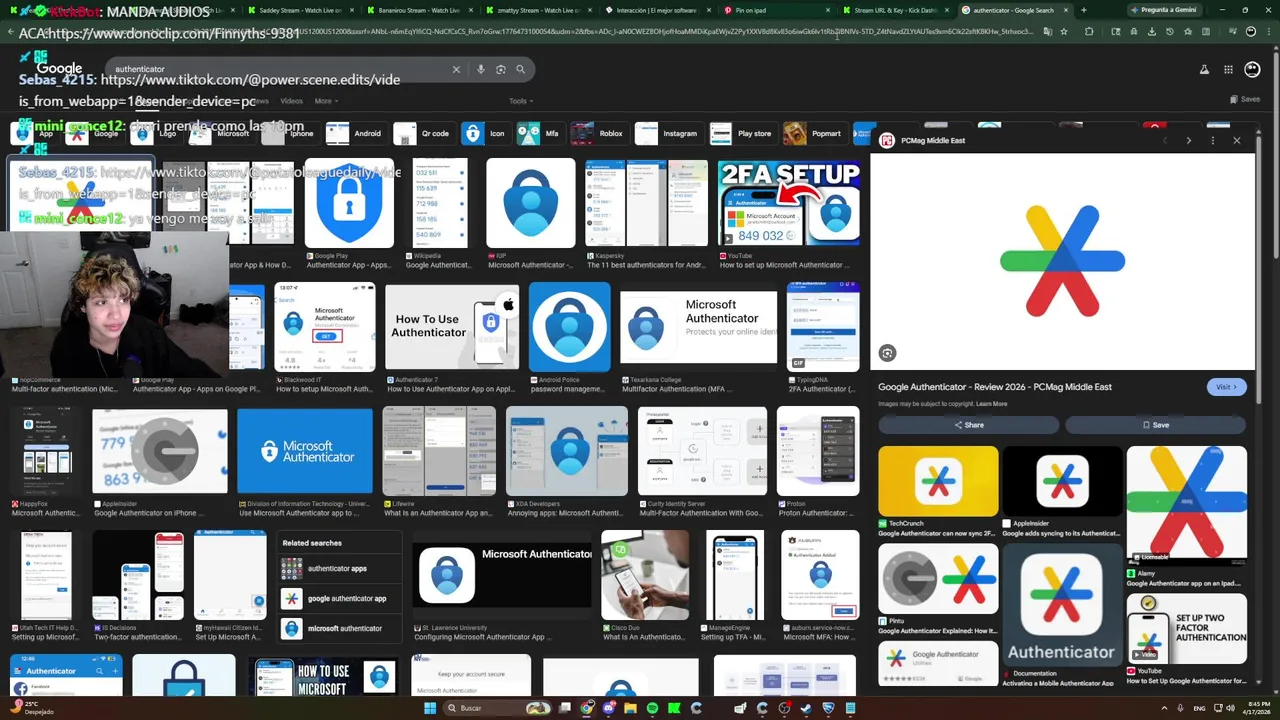Open the blue Microsoft Authenticator banner thumbnail
Screen dimensions: 1280x720
[305, 451]
